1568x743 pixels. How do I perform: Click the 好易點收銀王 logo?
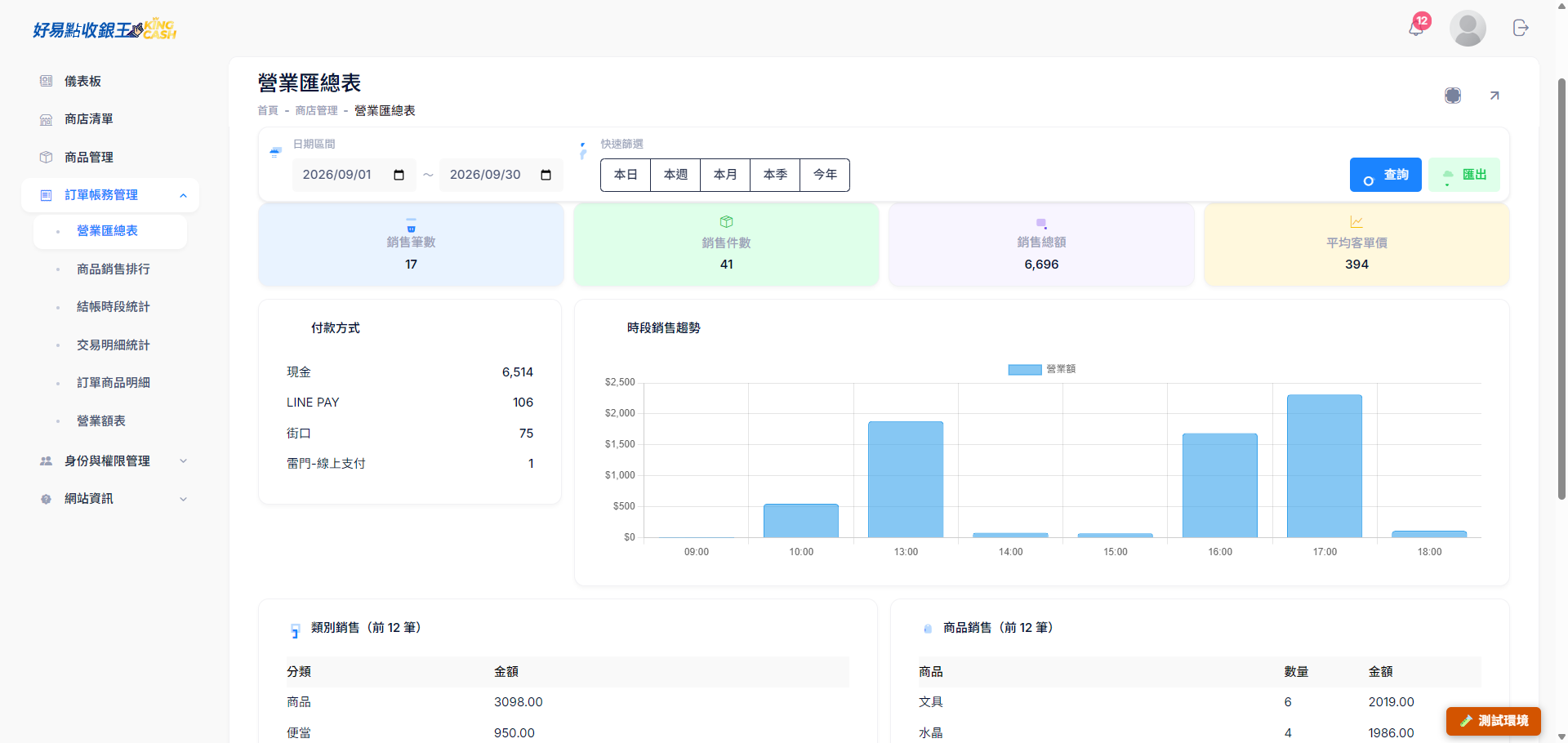pos(105,29)
